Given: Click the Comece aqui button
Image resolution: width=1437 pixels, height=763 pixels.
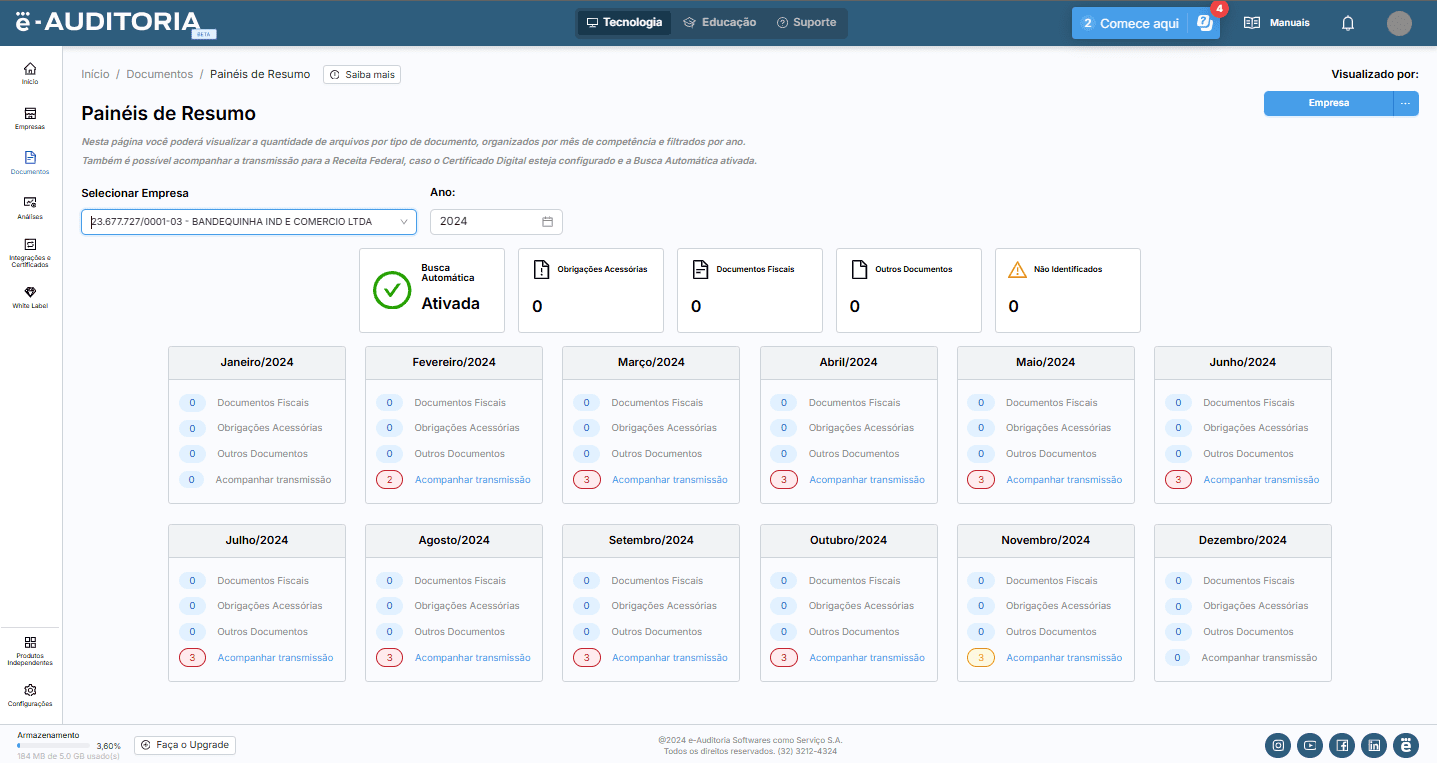Looking at the screenshot, I should point(1130,23).
